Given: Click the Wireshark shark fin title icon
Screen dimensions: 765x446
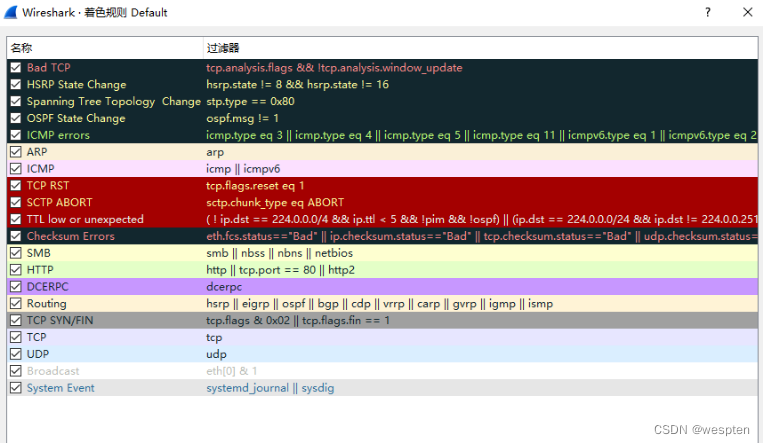Looking at the screenshot, I should coord(11,12).
